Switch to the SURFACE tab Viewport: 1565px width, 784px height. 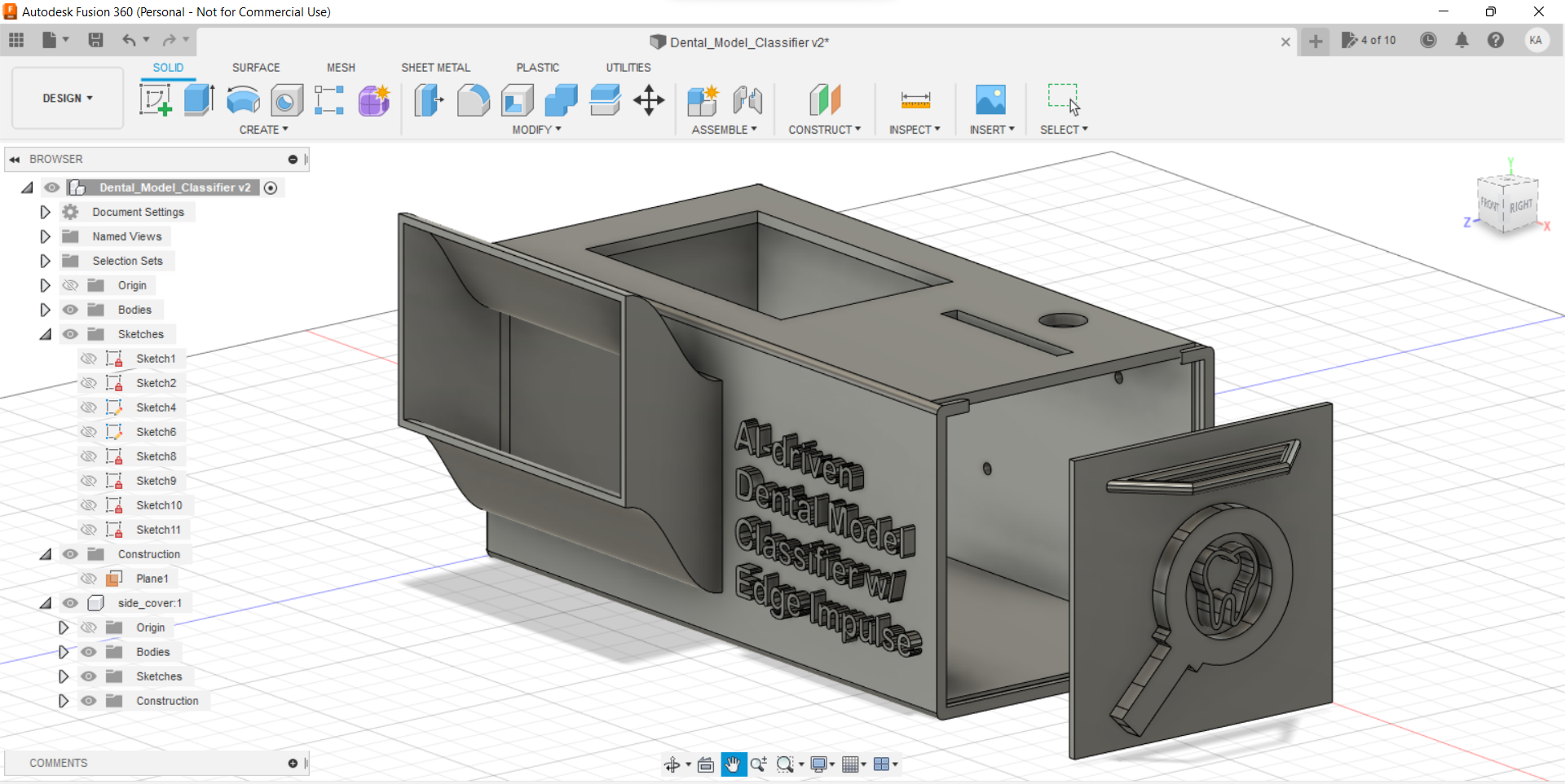(256, 68)
